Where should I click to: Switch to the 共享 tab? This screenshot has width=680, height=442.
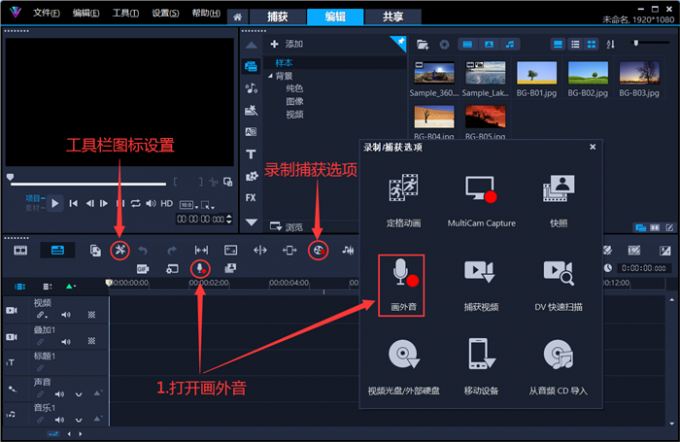point(379,17)
